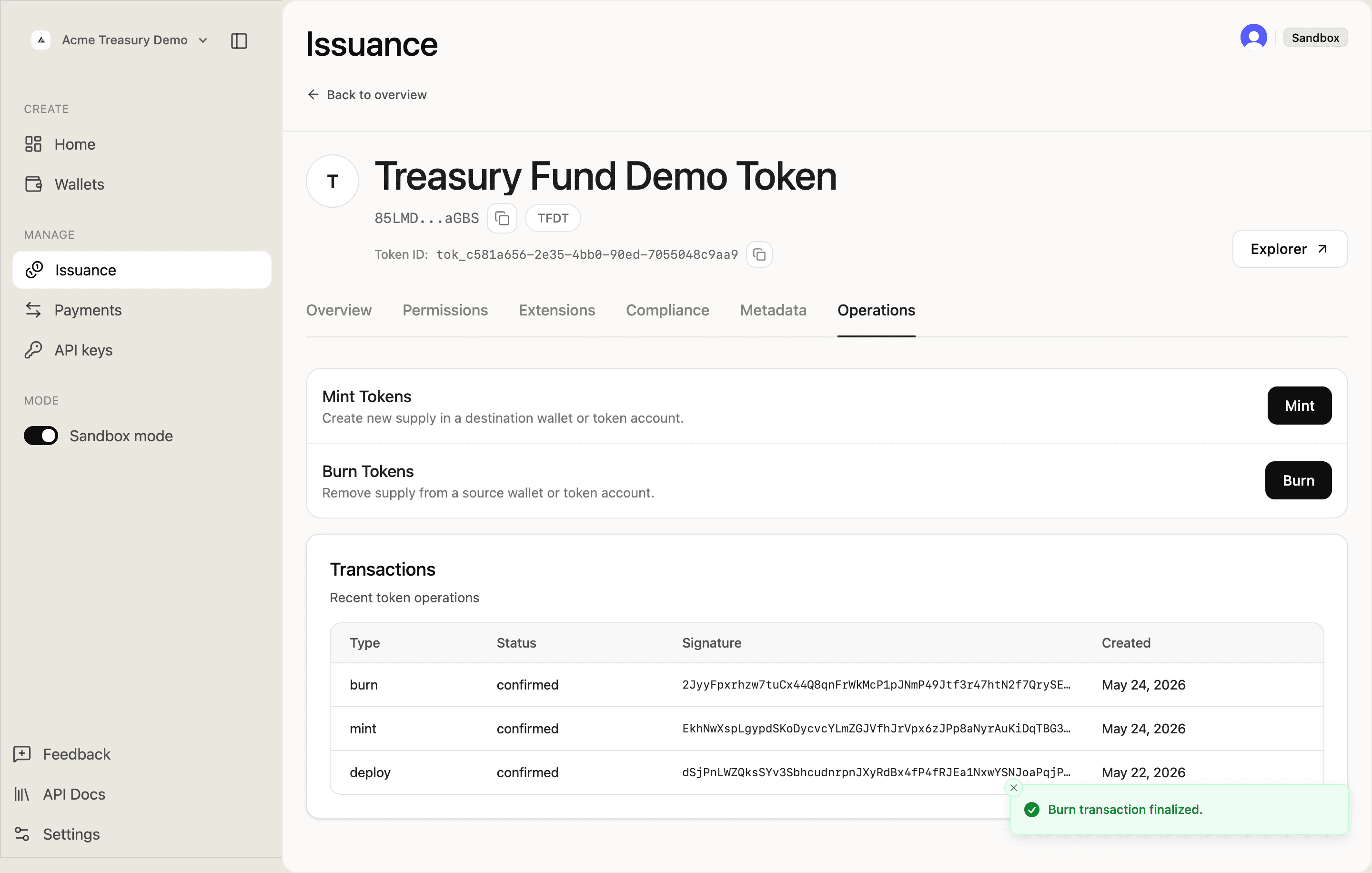
Task: Click the Burn button
Action: (1299, 480)
